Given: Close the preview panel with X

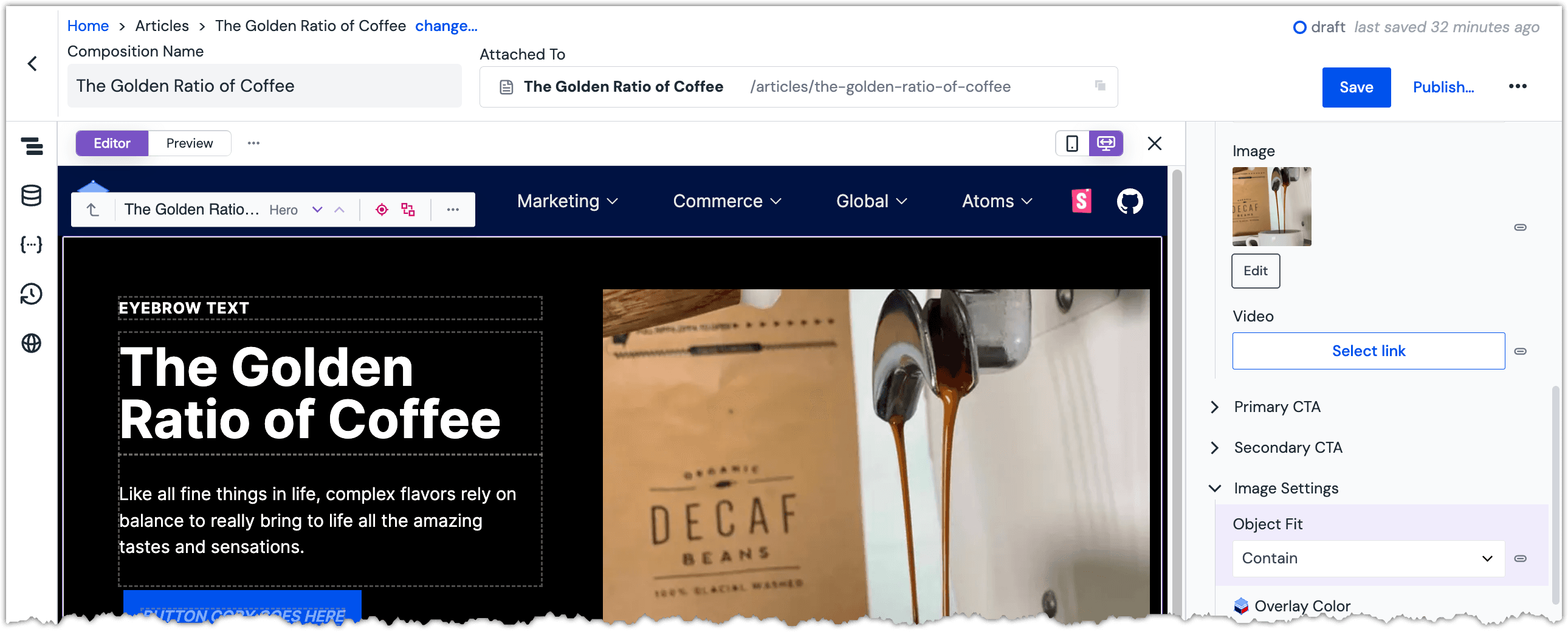Looking at the screenshot, I should pyautogui.click(x=1155, y=143).
